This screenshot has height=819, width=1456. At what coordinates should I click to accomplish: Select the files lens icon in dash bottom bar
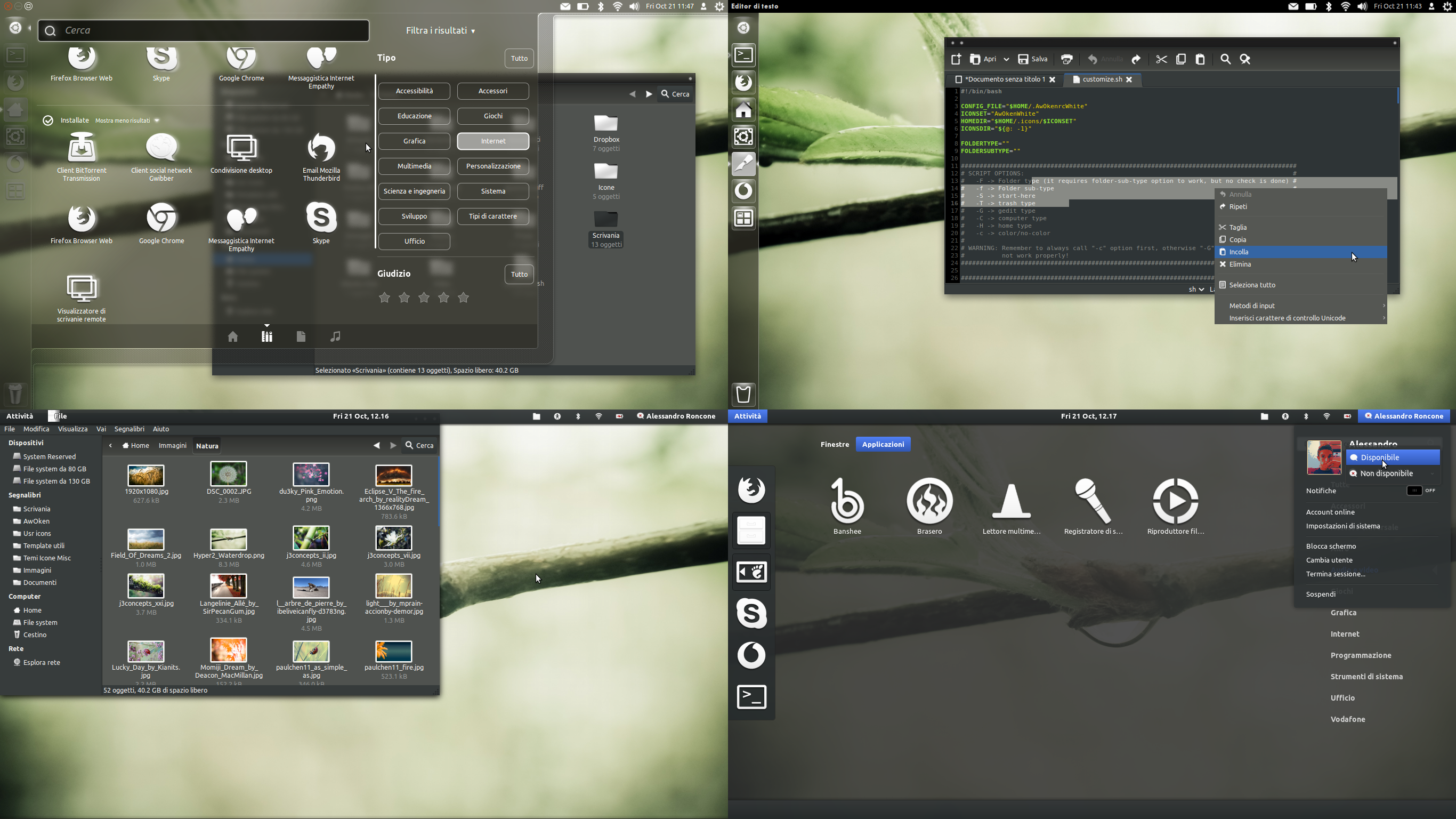click(301, 336)
